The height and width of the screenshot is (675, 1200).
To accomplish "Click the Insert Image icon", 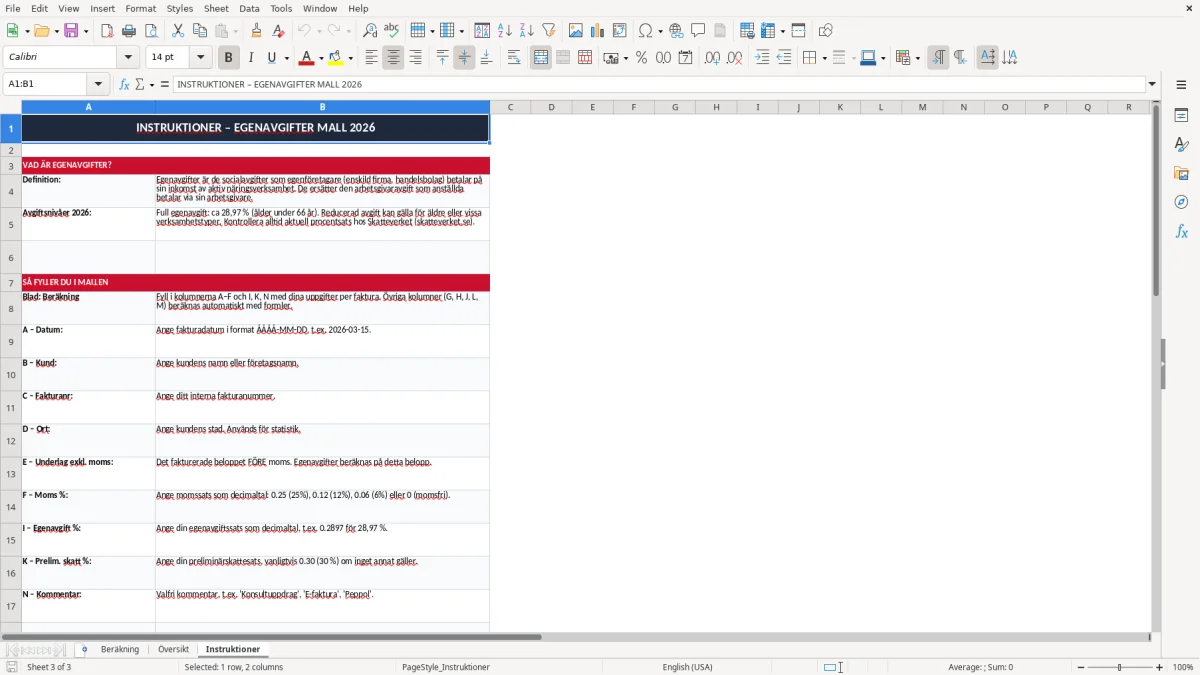I will (576, 31).
